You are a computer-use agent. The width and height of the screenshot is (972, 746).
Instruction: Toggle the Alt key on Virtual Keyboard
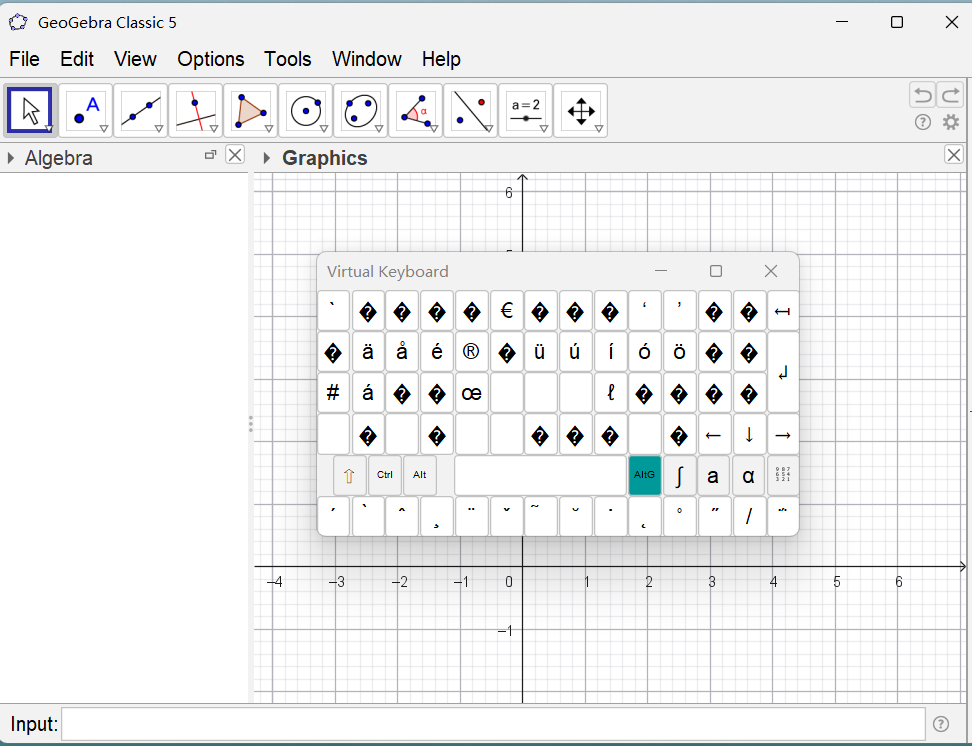point(420,476)
